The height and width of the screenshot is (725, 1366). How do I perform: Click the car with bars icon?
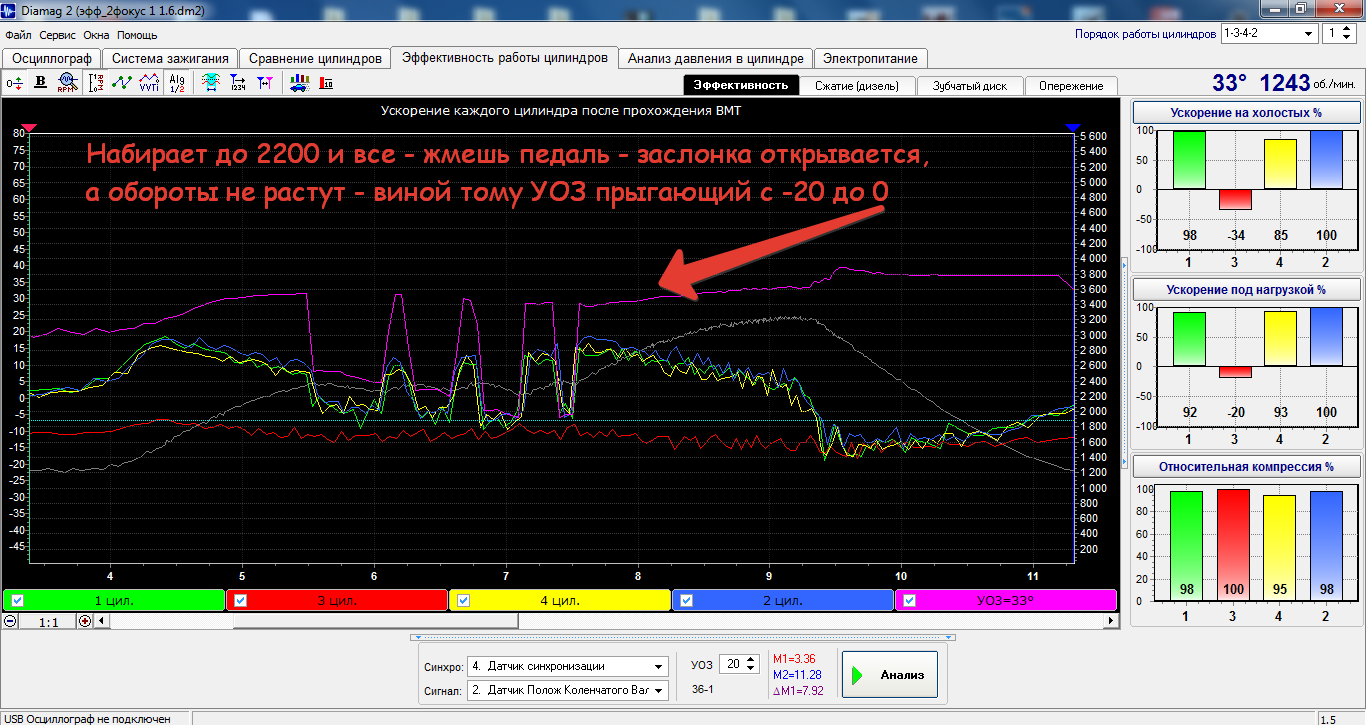(x=299, y=82)
